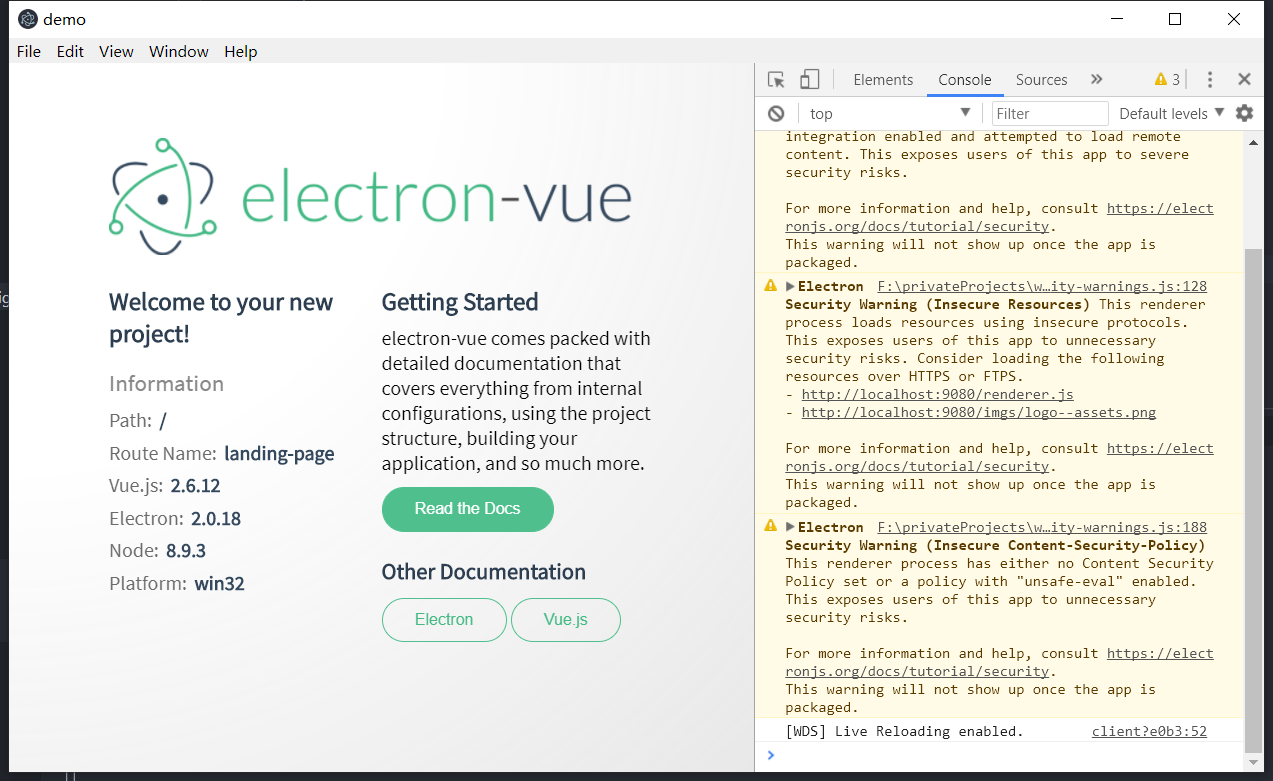Image resolution: width=1273 pixels, height=781 pixels.
Task: Click warning icon of Insecure Content-Security-Policy message
Action: click(x=770, y=526)
